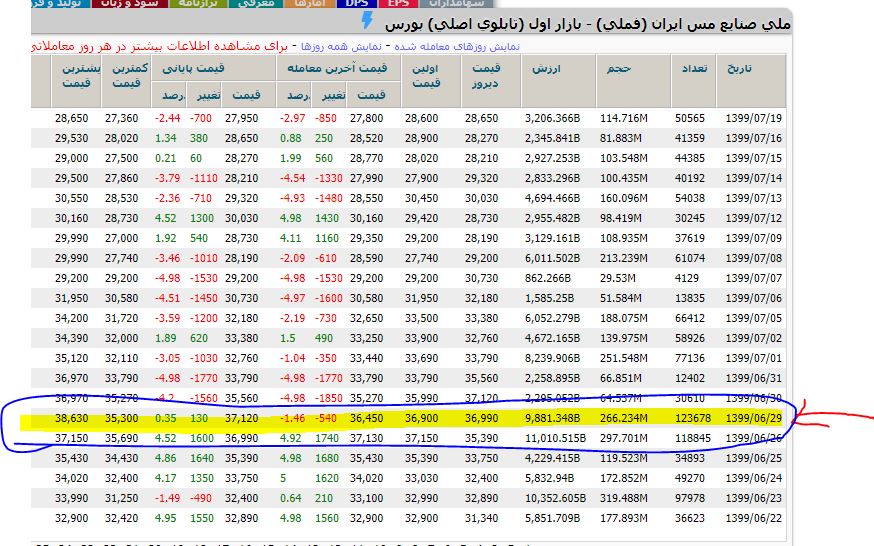Select the date cell 1399/07/08
Screen dimensions: 874x546
pyautogui.click(x=754, y=259)
